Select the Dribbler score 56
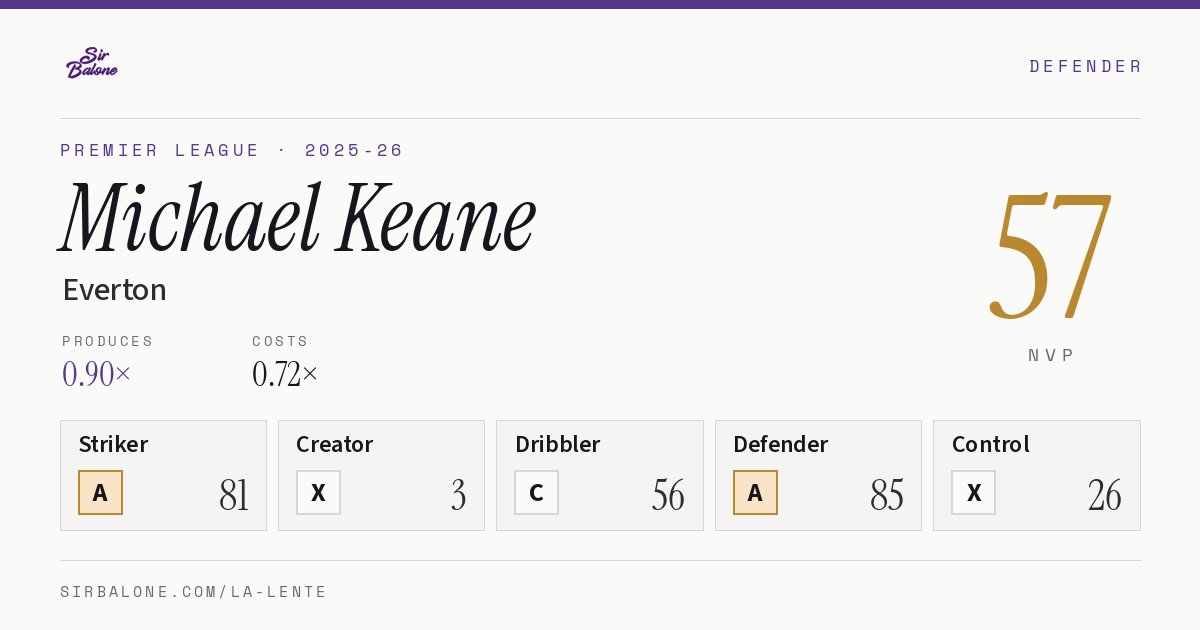The width and height of the screenshot is (1200, 630). (x=668, y=494)
